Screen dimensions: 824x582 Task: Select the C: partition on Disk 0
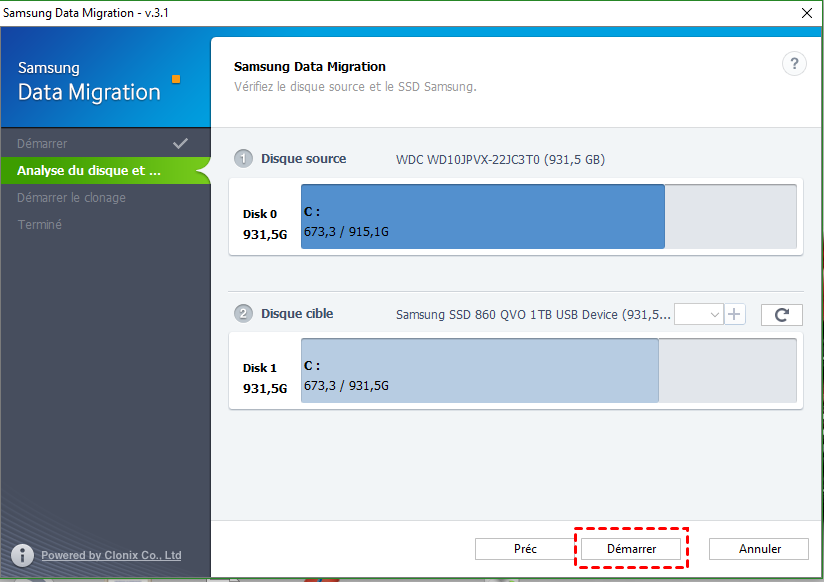(x=483, y=217)
